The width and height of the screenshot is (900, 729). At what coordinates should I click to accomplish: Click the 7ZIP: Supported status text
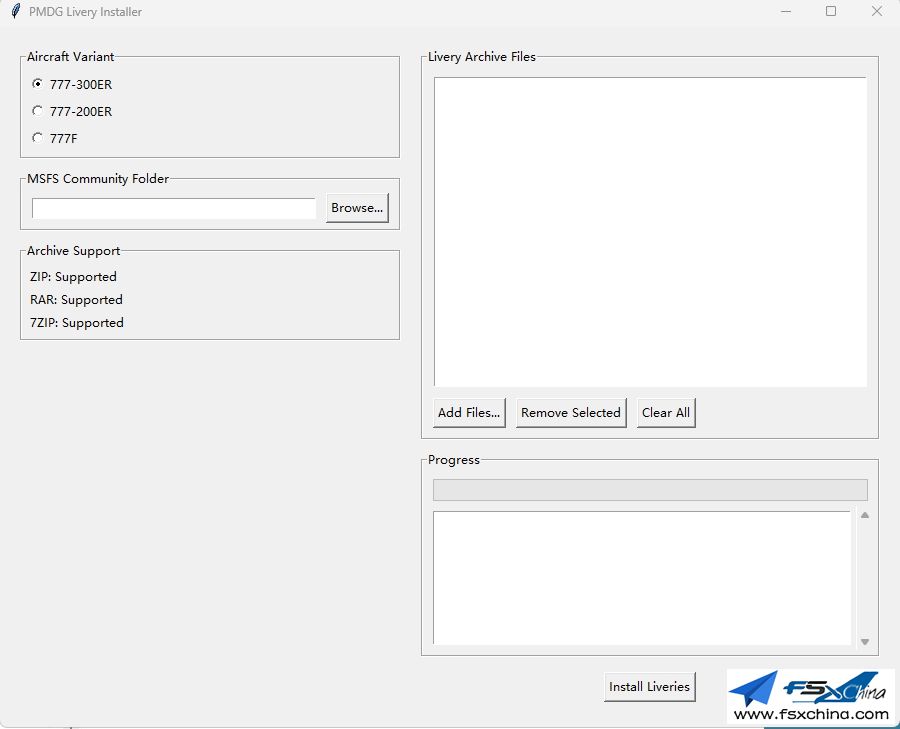(x=77, y=323)
